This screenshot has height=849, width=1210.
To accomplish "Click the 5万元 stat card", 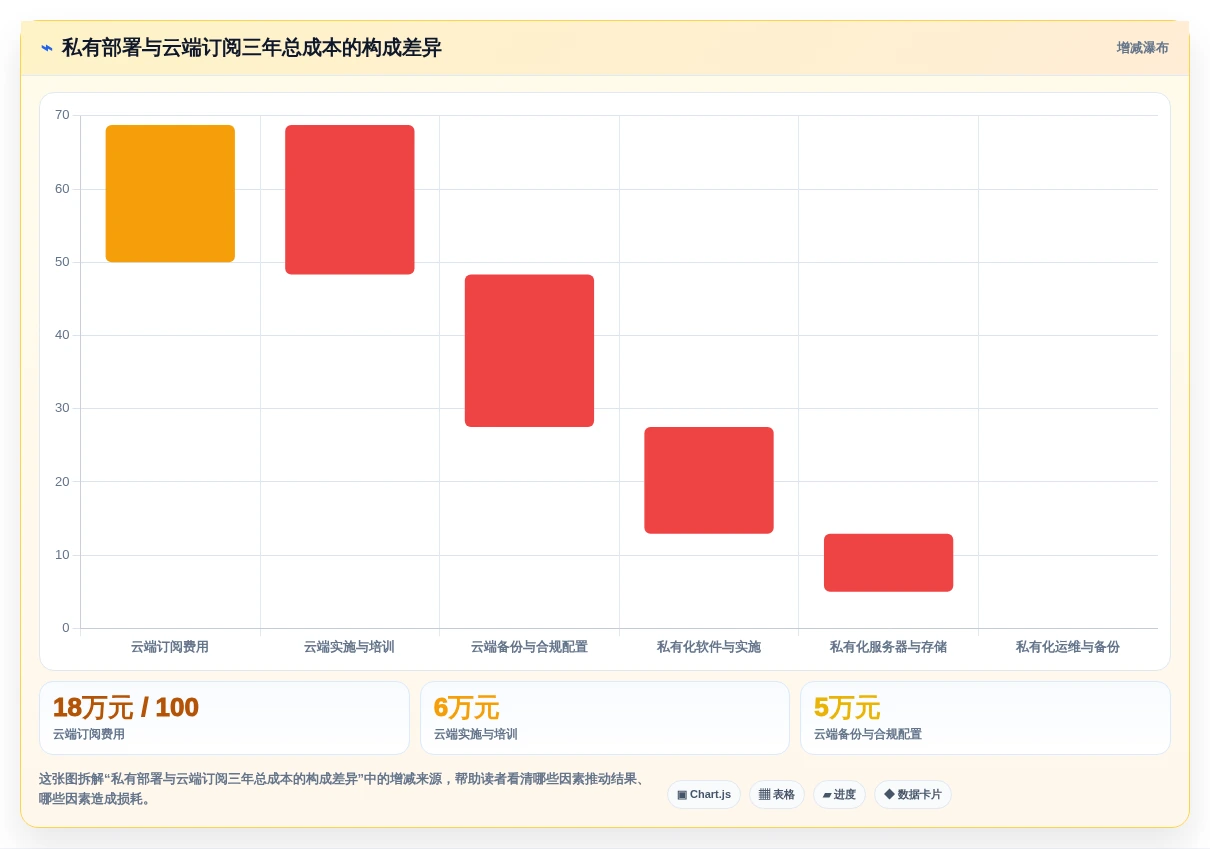I will [x=985, y=718].
